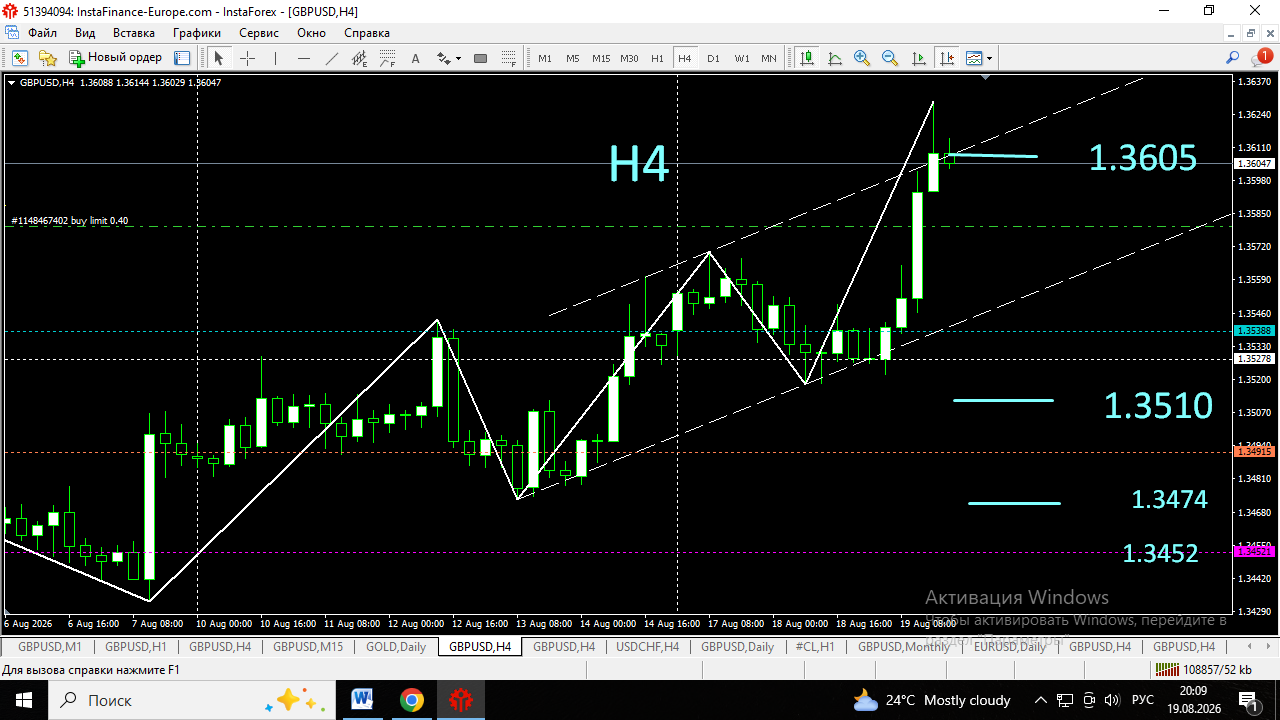Select the Crosshair tool
The image size is (1280, 720).
click(247, 58)
